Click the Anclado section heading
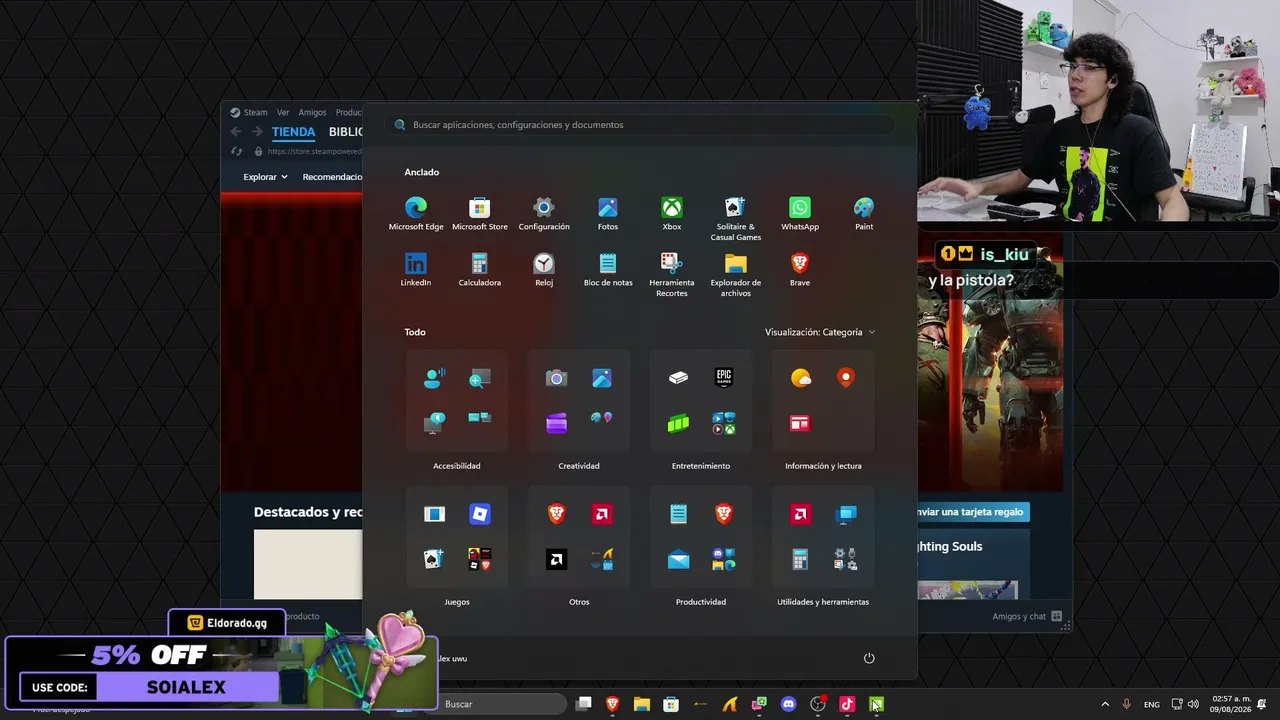1280x720 pixels. coord(422,172)
